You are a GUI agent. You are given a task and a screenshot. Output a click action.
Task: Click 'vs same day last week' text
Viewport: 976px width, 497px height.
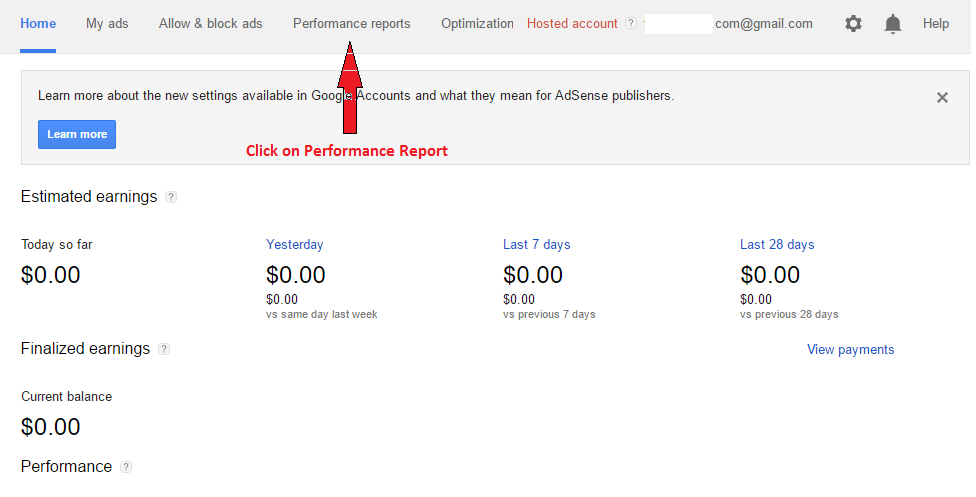(322, 315)
